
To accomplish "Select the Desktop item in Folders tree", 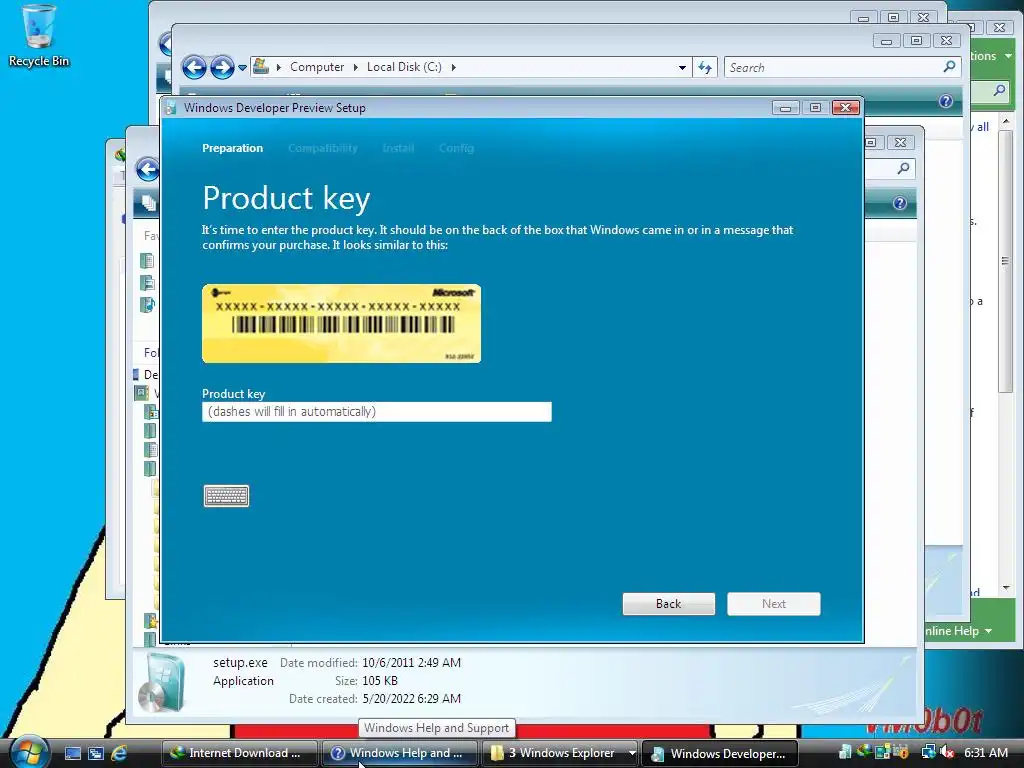I will click(x=146, y=375).
